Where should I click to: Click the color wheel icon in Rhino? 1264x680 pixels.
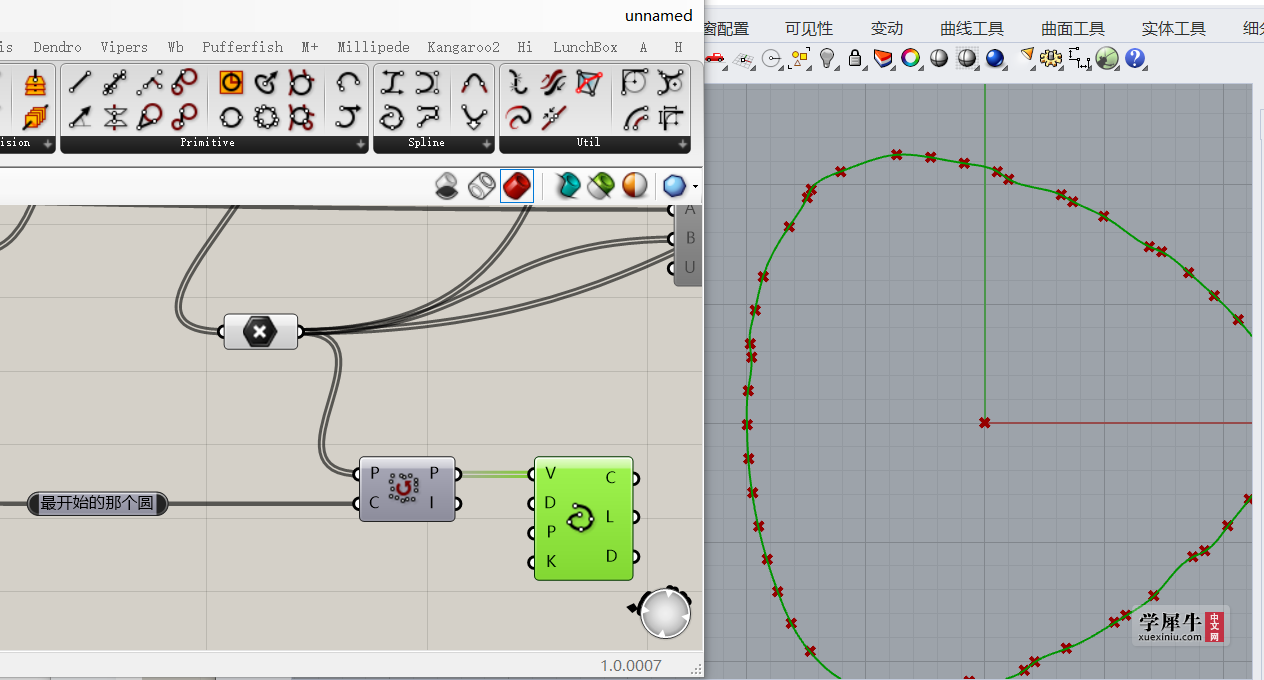pyautogui.click(x=910, y=59)
